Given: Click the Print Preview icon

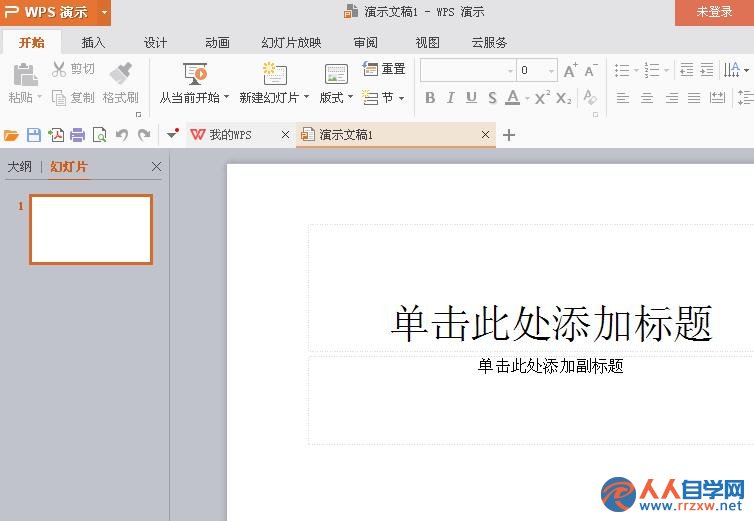Looking at the screenshot, I should [100, 135].
